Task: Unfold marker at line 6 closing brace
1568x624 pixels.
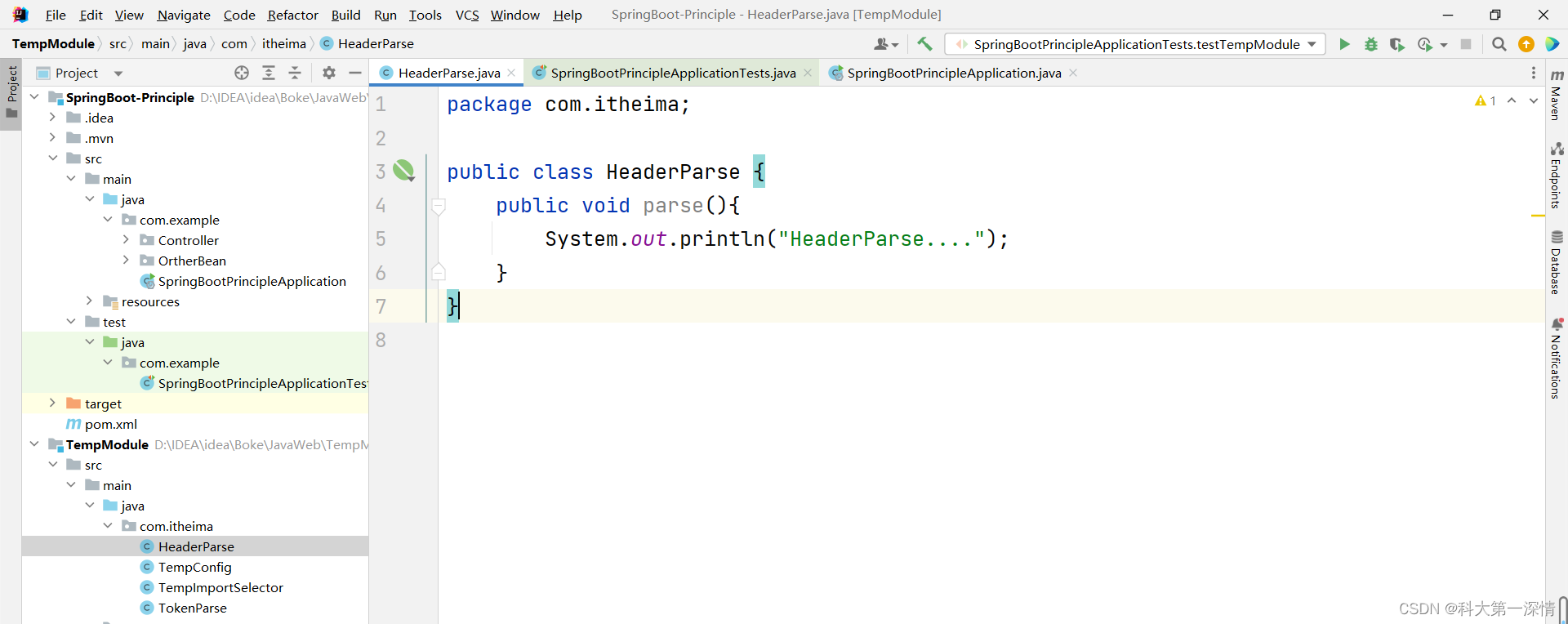Action: tap(439, 273)
